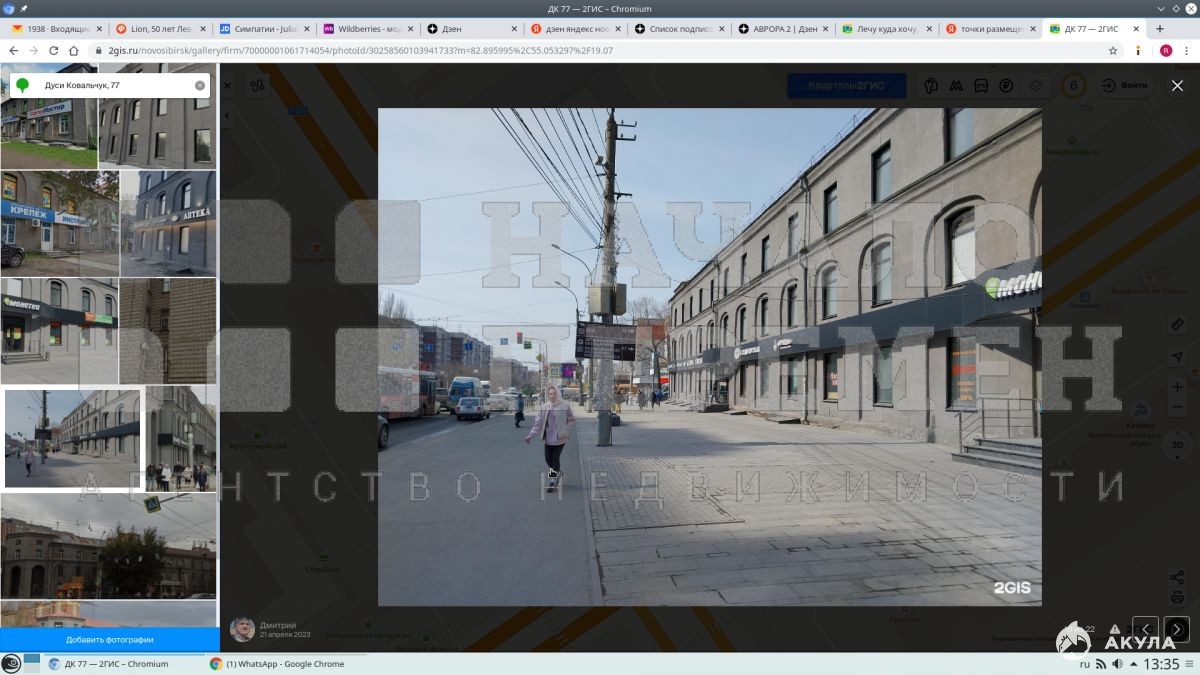The width and height of the screenshot is (1200, 675).
Task: Switch to the Wildberries browser tab
Action: click(364, 29)
